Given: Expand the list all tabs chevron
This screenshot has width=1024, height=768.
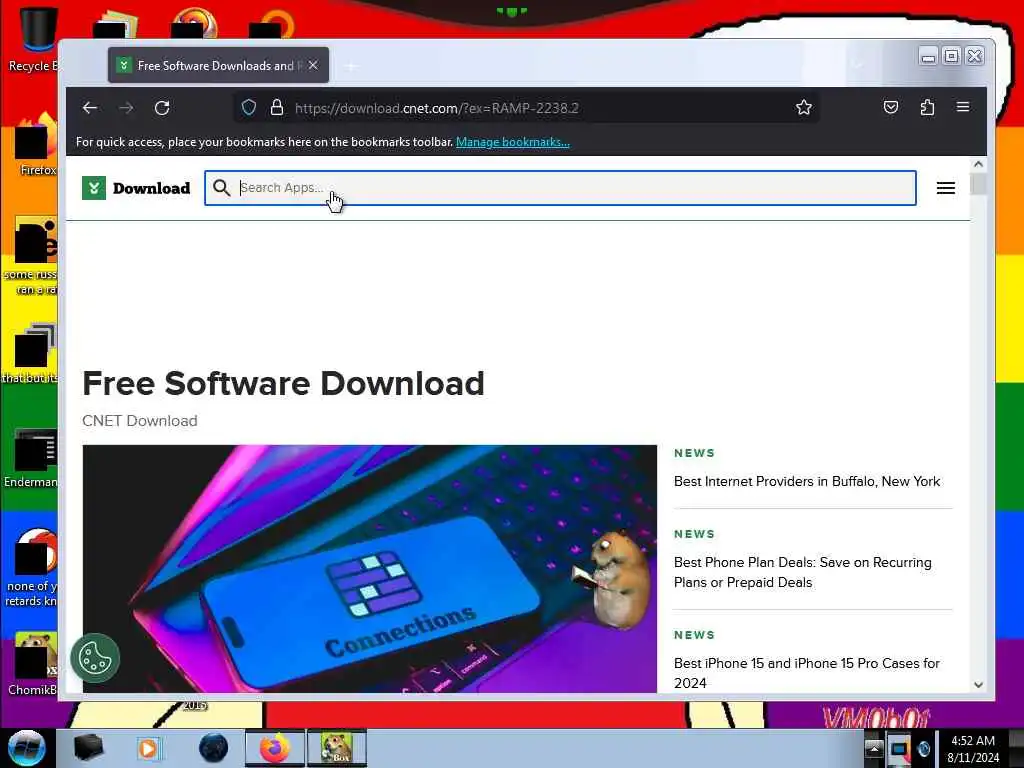Looking at the screenshot, I should click(x=857, y=65).
